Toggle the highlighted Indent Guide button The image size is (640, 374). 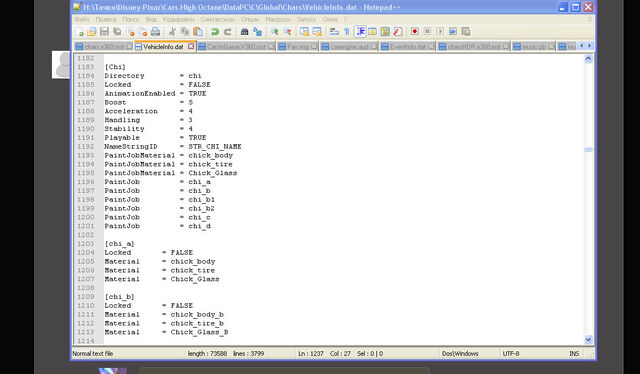[360, 31]
